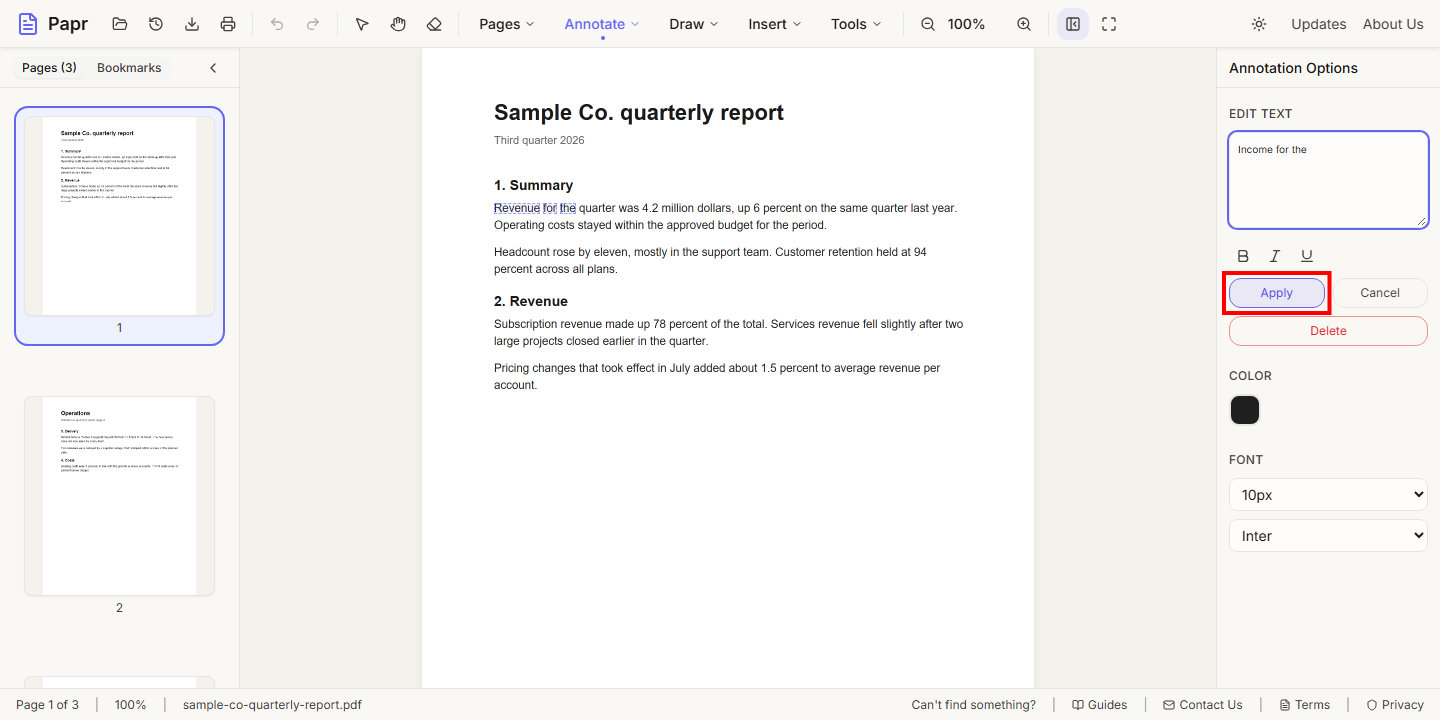Expand the Draw menu
1440x720 pixels.
[x=694, y=24]
